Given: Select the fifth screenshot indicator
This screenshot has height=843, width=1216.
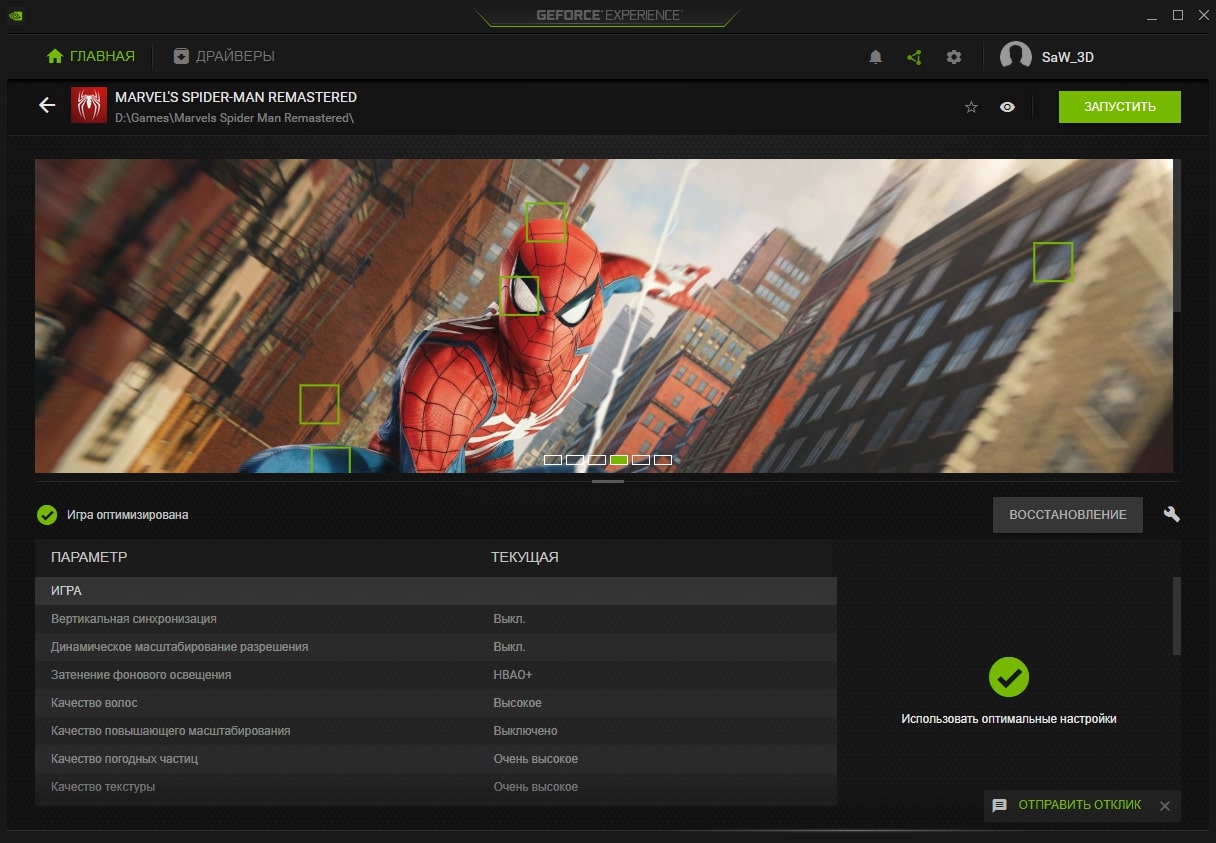Looking at the screenshot, I should 641,460.
